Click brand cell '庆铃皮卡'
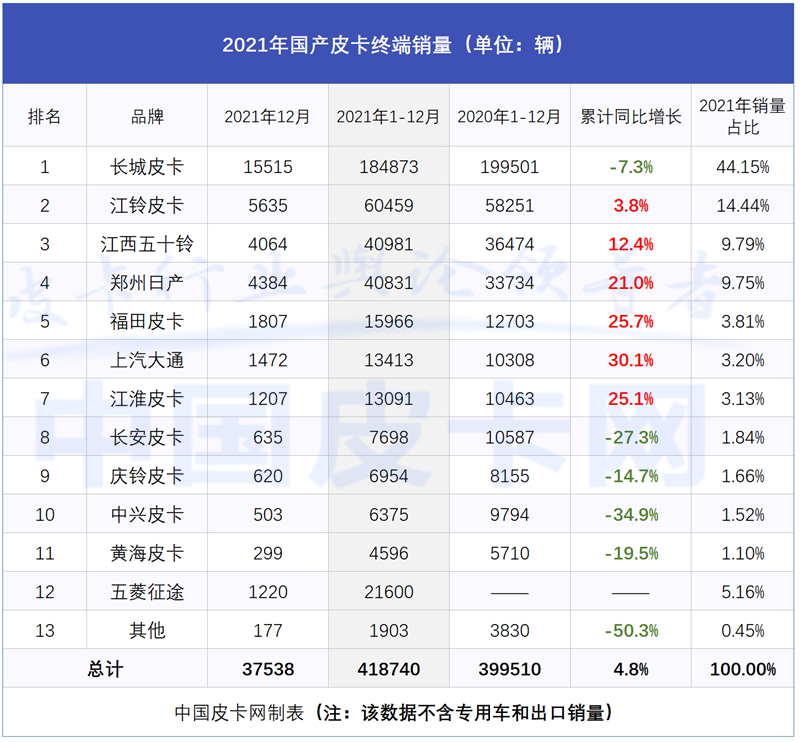 pyautogui.click(x=147, y=476)
